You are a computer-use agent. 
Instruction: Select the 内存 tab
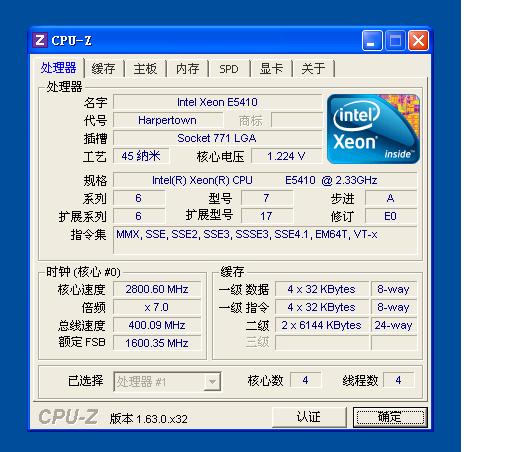[x=187, y=69]
